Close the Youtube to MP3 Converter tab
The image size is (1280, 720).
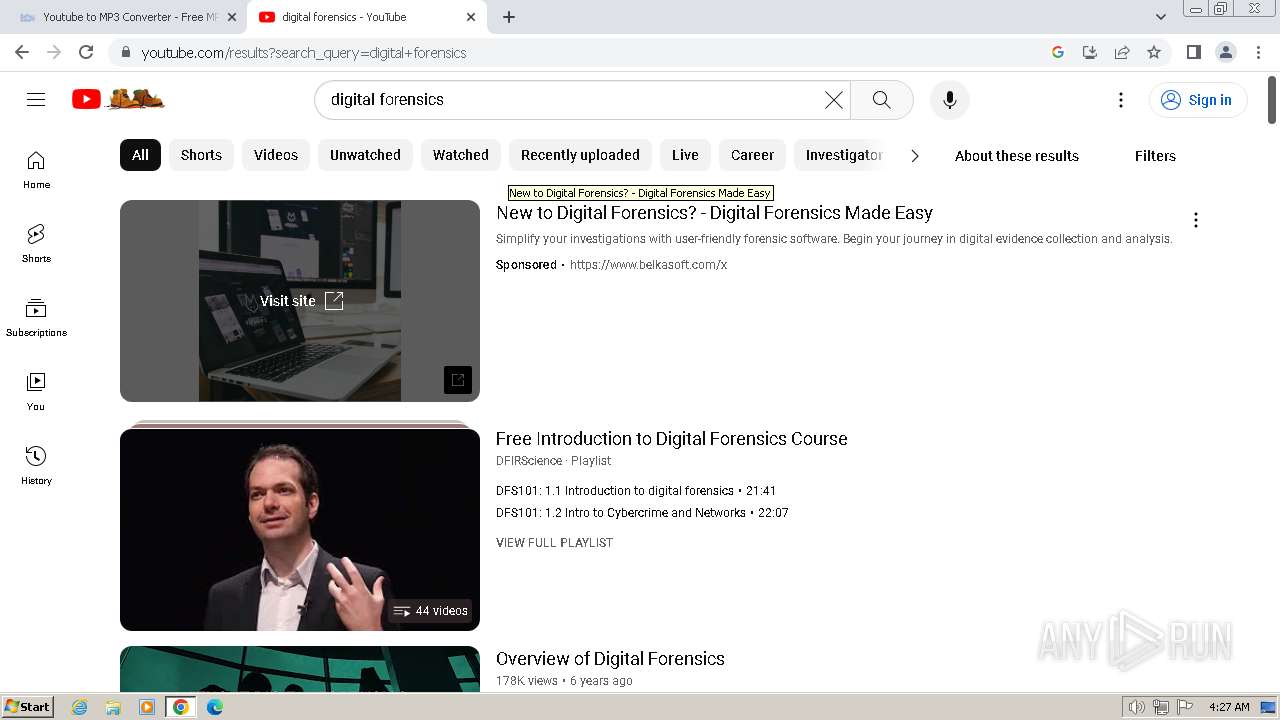pos(232,17)
